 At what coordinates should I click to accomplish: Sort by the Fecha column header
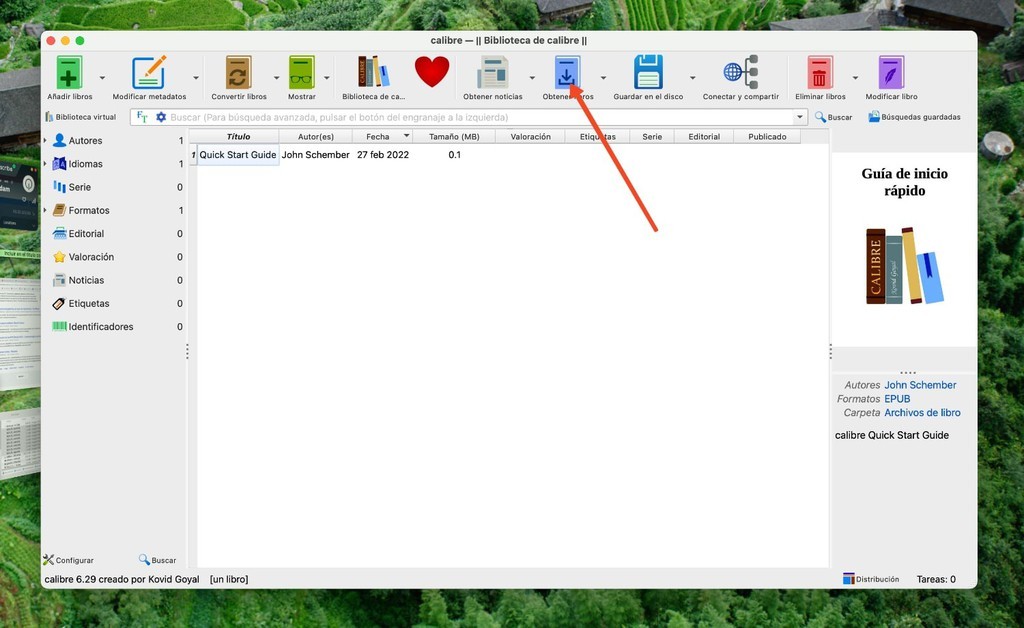point(383,136)
